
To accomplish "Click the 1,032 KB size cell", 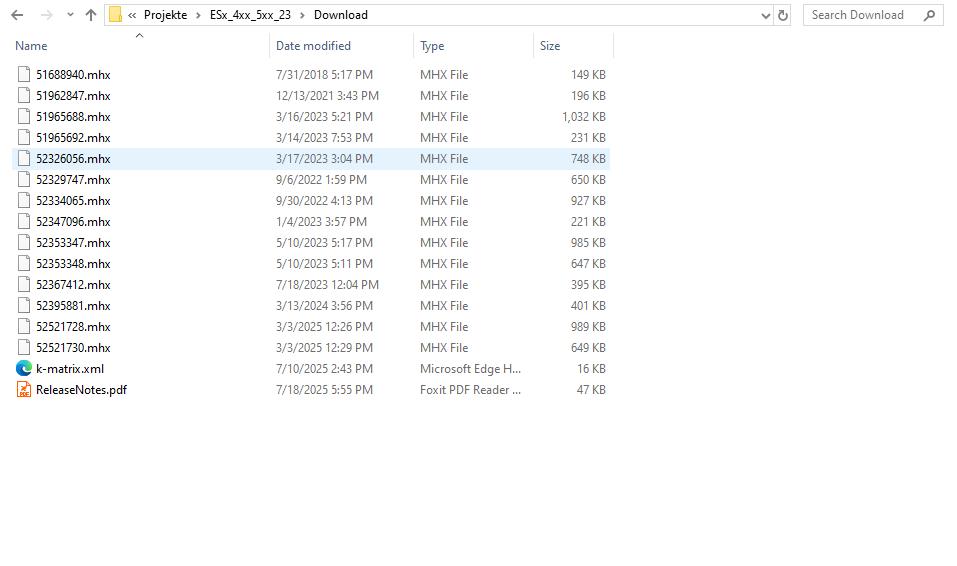I will pos(583,117).
